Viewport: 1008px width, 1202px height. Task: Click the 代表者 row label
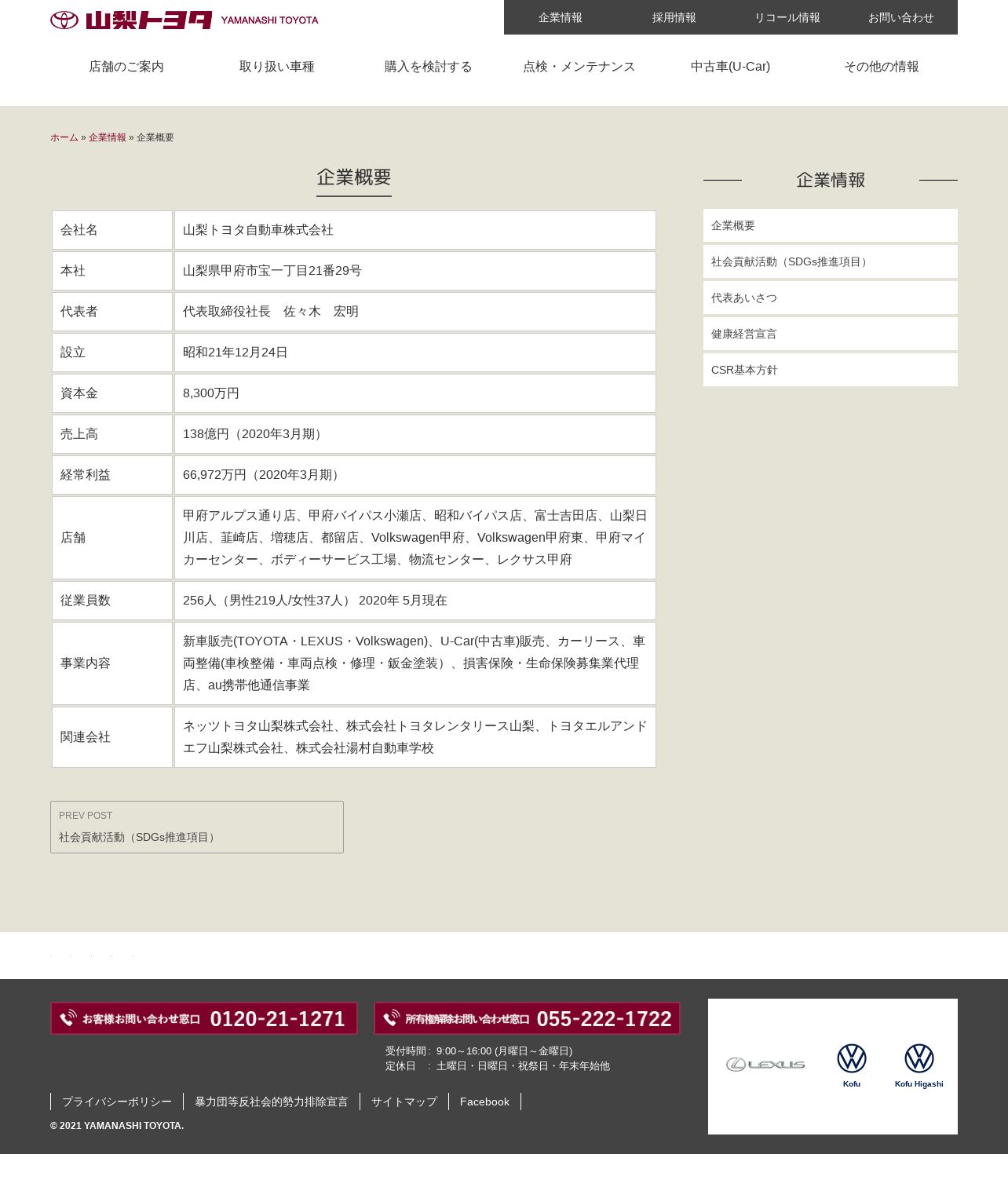(112, 312)
